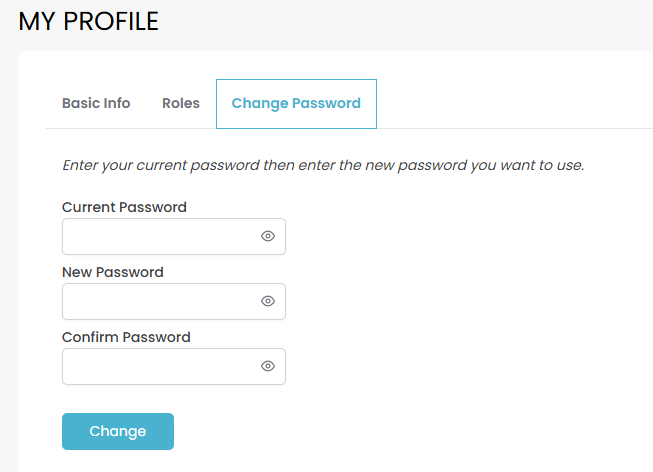The image size is (653, 472).
Task: Submit the new password with Change
Action: pyautogui.click(x=118, y=431)
